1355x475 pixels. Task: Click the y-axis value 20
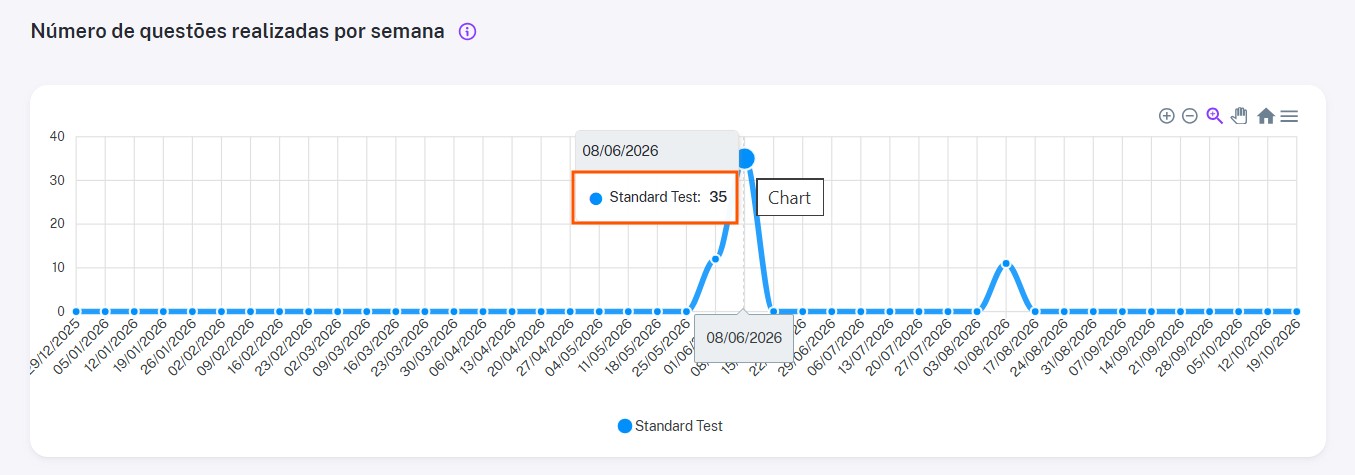point(57,224)
